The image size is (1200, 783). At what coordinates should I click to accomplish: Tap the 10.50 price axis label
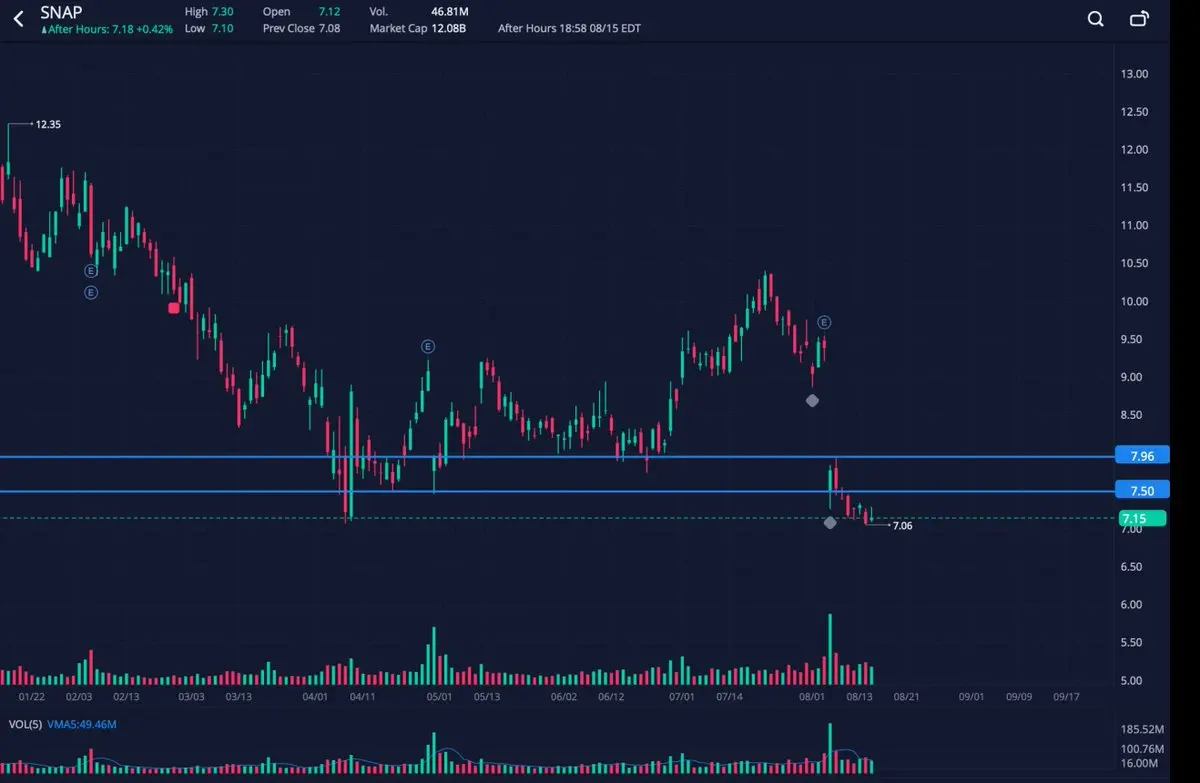[1134, 263]
